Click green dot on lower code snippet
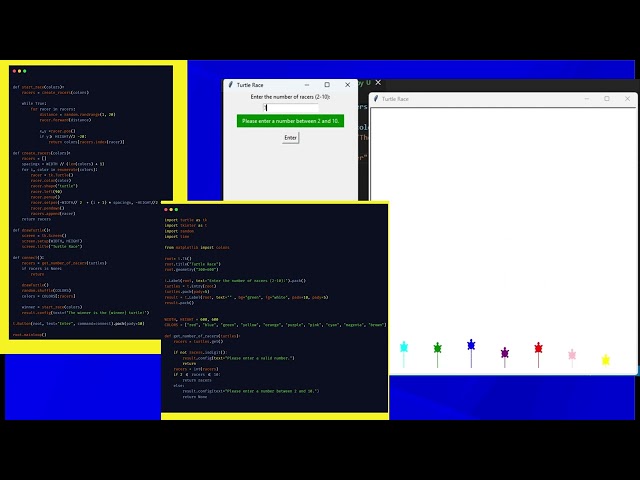Viewport: 640px width, 480px height. 176,209
